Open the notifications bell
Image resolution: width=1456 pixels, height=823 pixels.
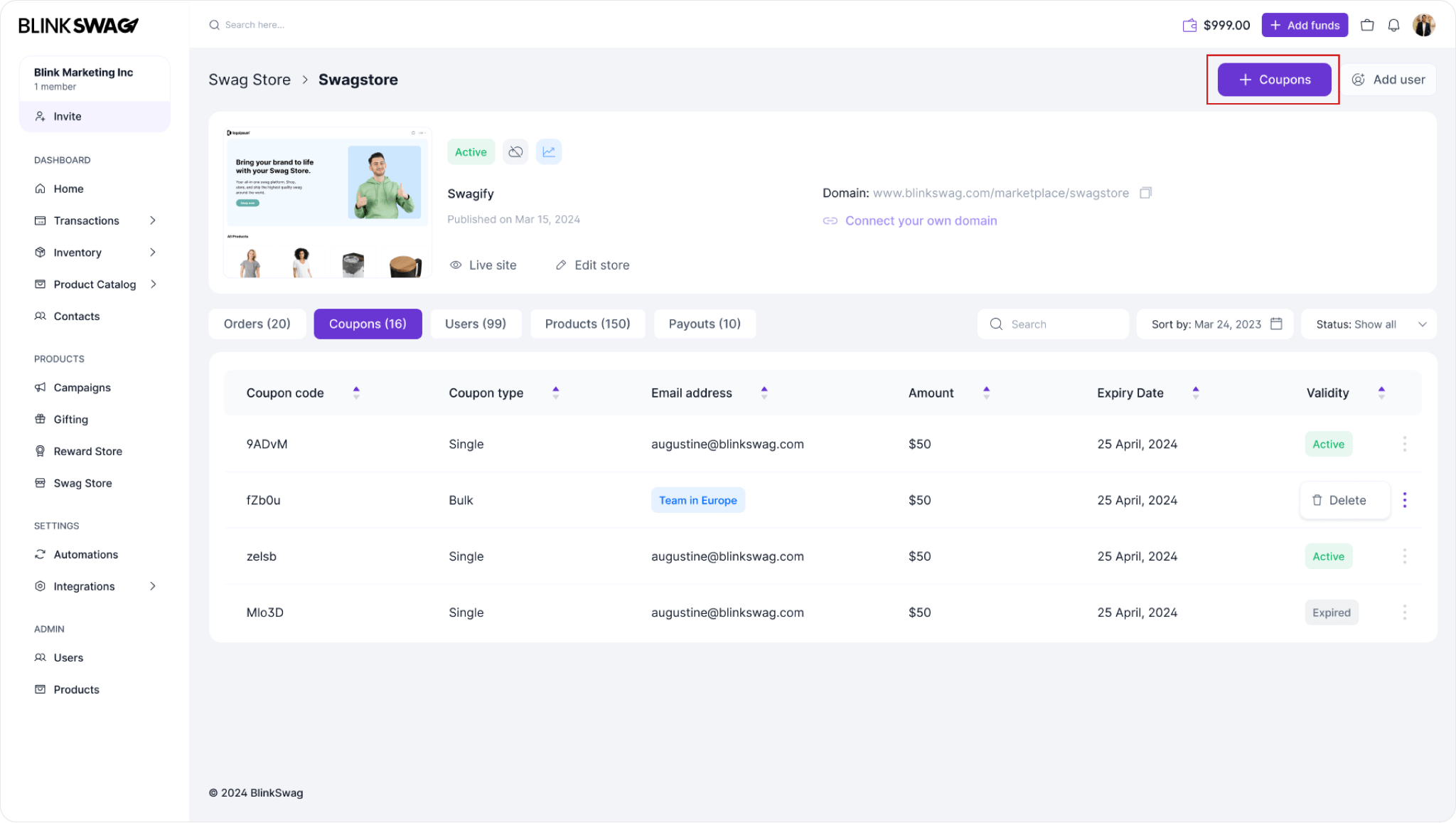coord(1393,25)
